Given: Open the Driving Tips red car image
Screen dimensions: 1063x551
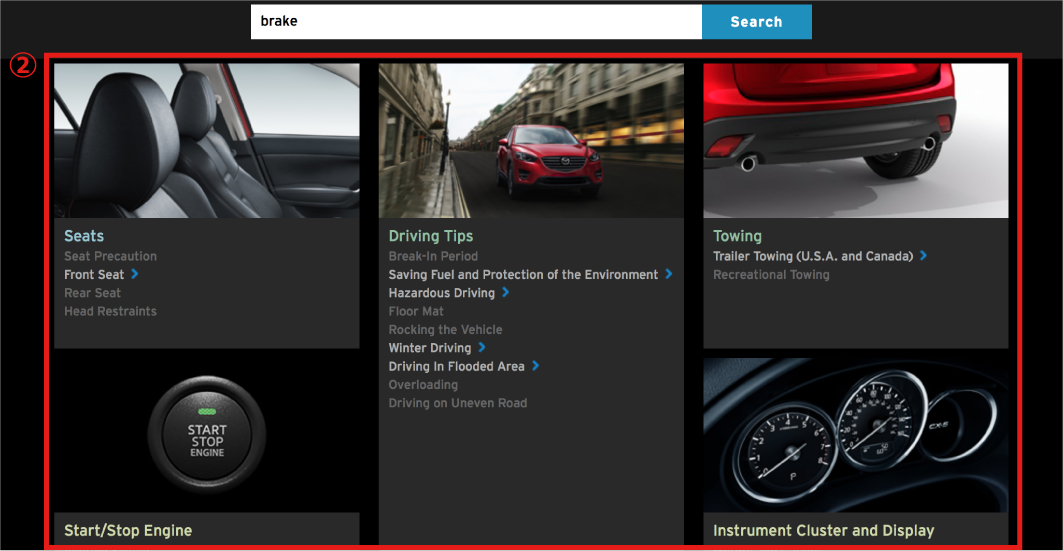Looking at the screenshot, I should click(531, 141).
